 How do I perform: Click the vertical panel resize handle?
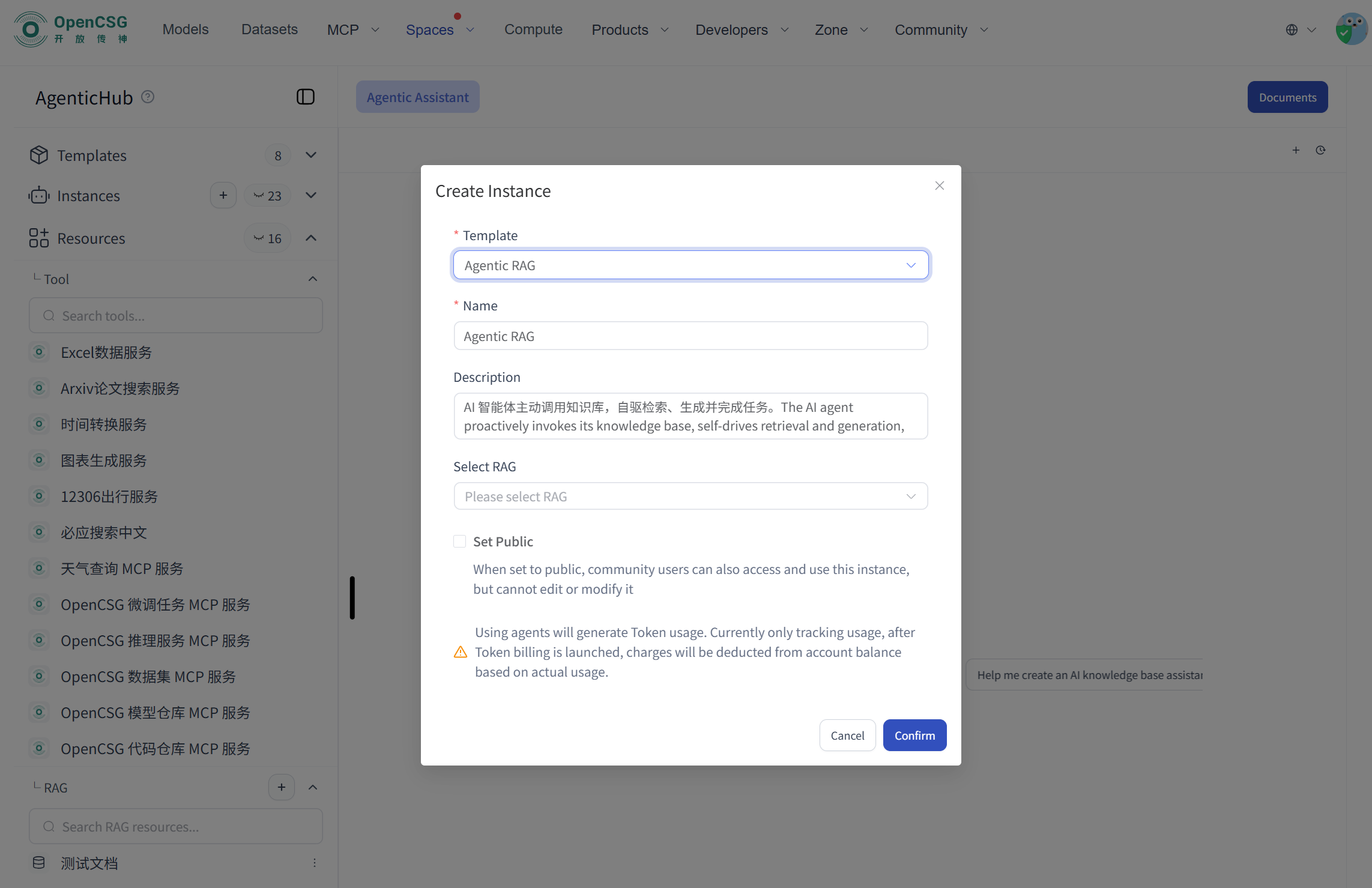pyautogui.click(x=352, y=597)
